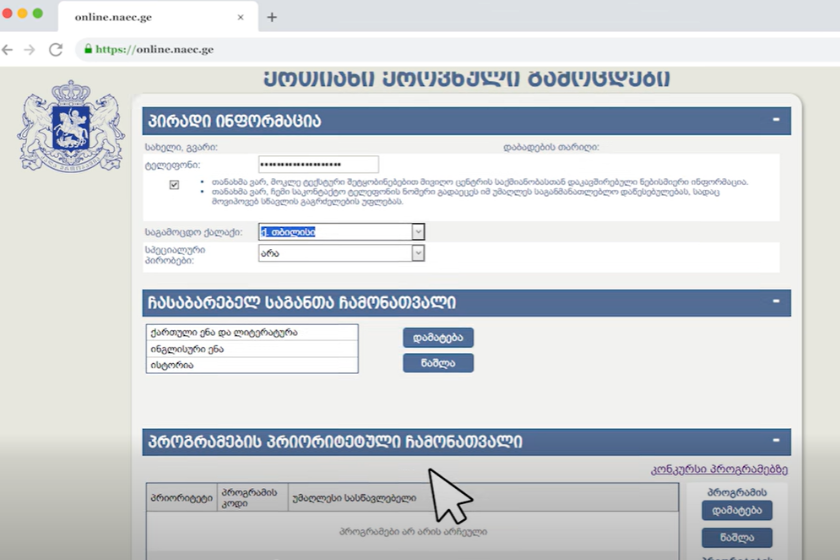840x560 pixels.
Task: Click დამატება button beside the subject list
Action: (438, 338)
